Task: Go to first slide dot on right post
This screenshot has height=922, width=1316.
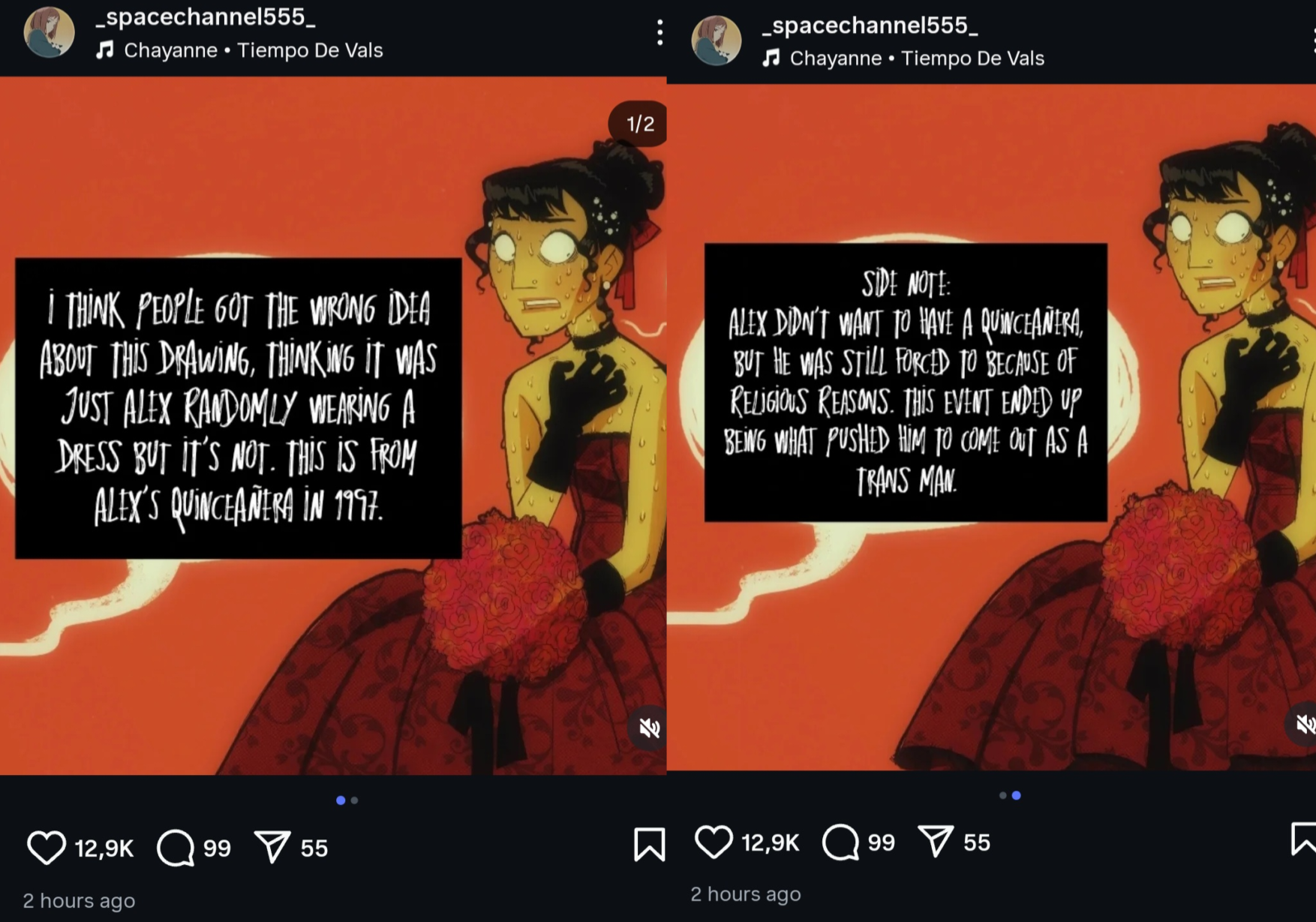Action: [x=1003, y=795]
